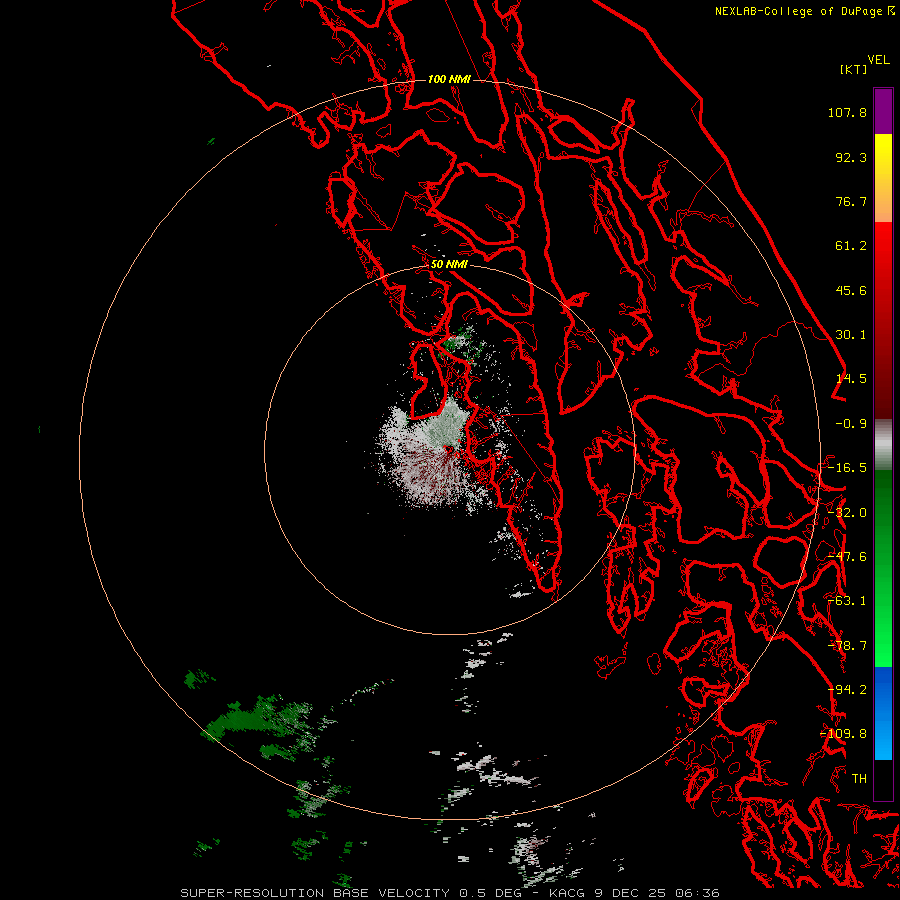Select the -16.5 velocity scale value

pyautogui.click(x=847, y=468)
